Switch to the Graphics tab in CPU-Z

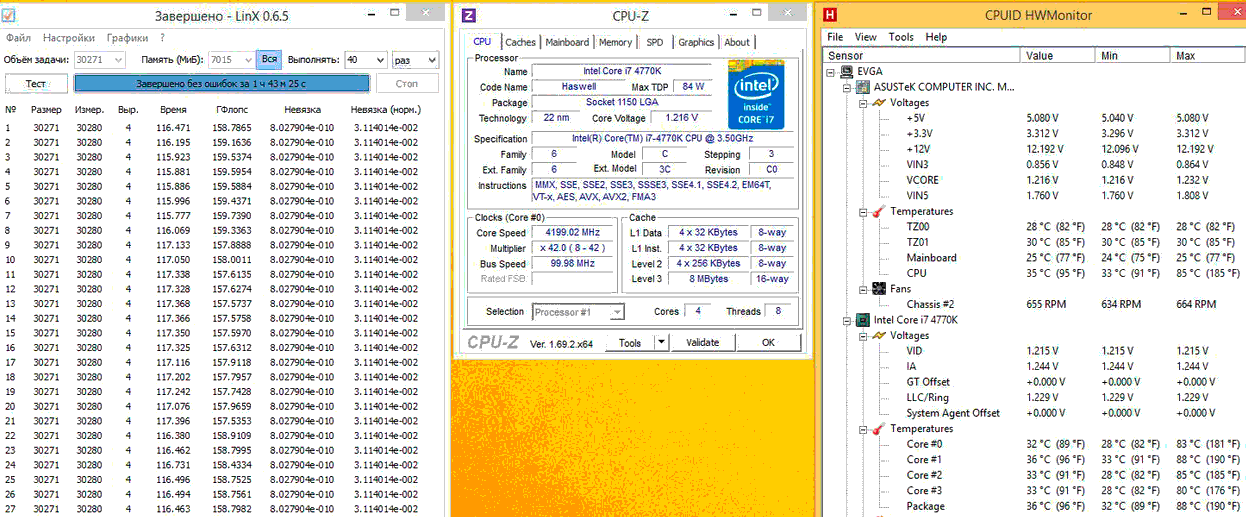click(x=696, y=42)
